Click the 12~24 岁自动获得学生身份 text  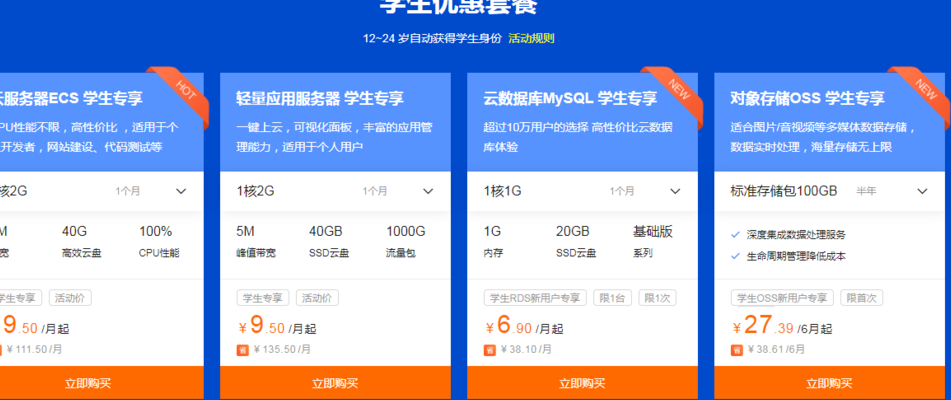coord(432,38)
